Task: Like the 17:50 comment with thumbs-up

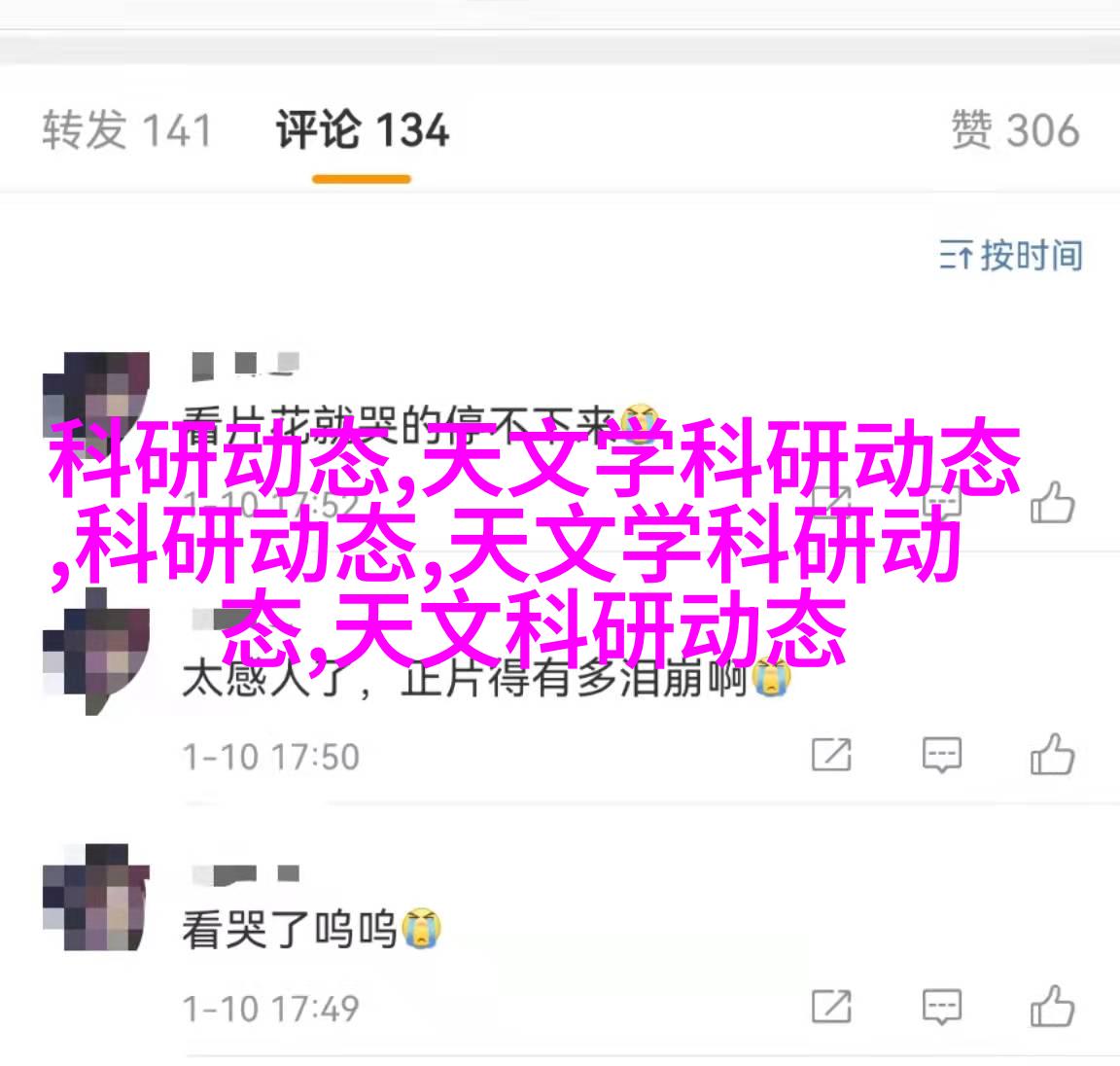Action: [1052, 755]
